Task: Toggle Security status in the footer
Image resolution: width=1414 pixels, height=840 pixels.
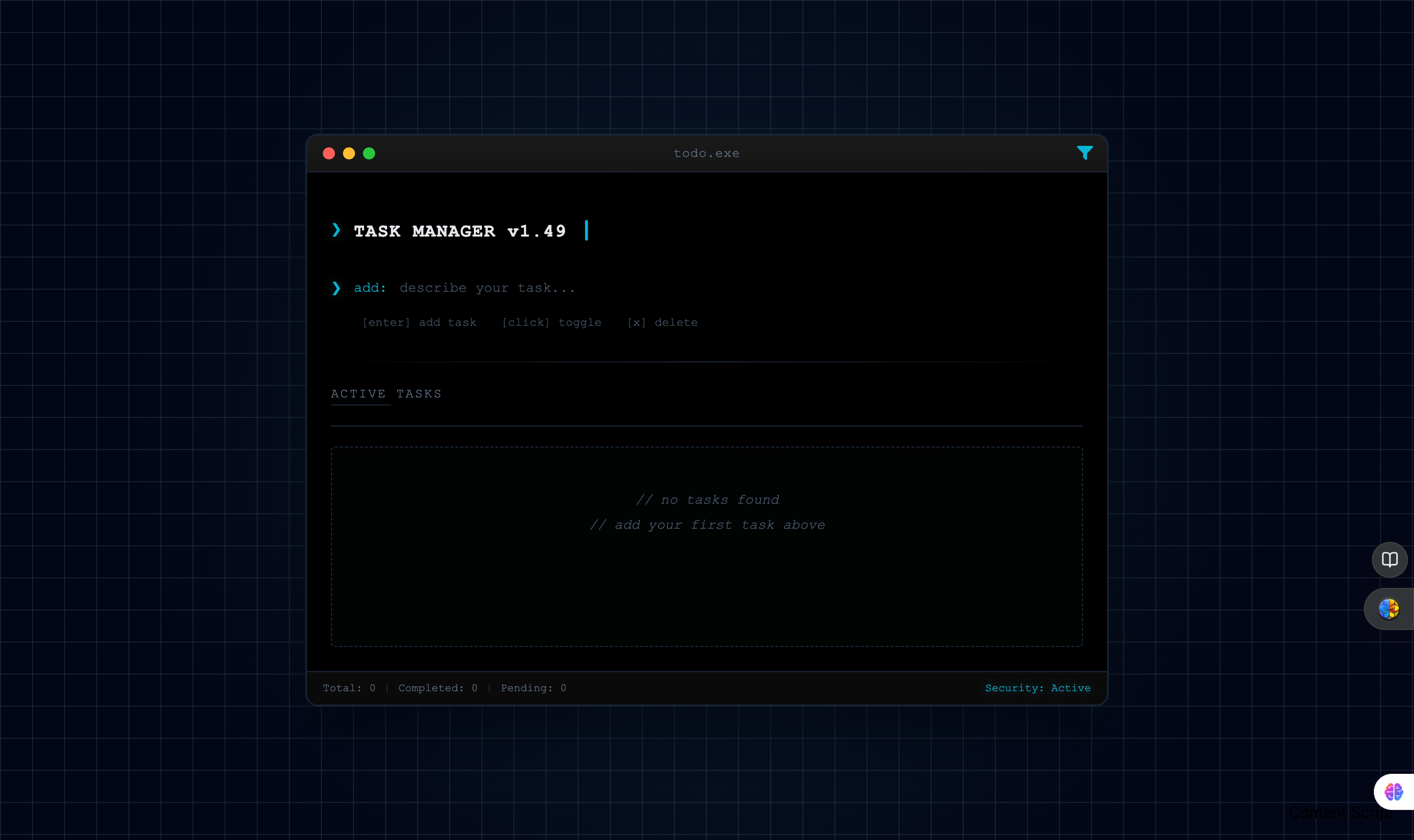Action: coord(1038,687)
